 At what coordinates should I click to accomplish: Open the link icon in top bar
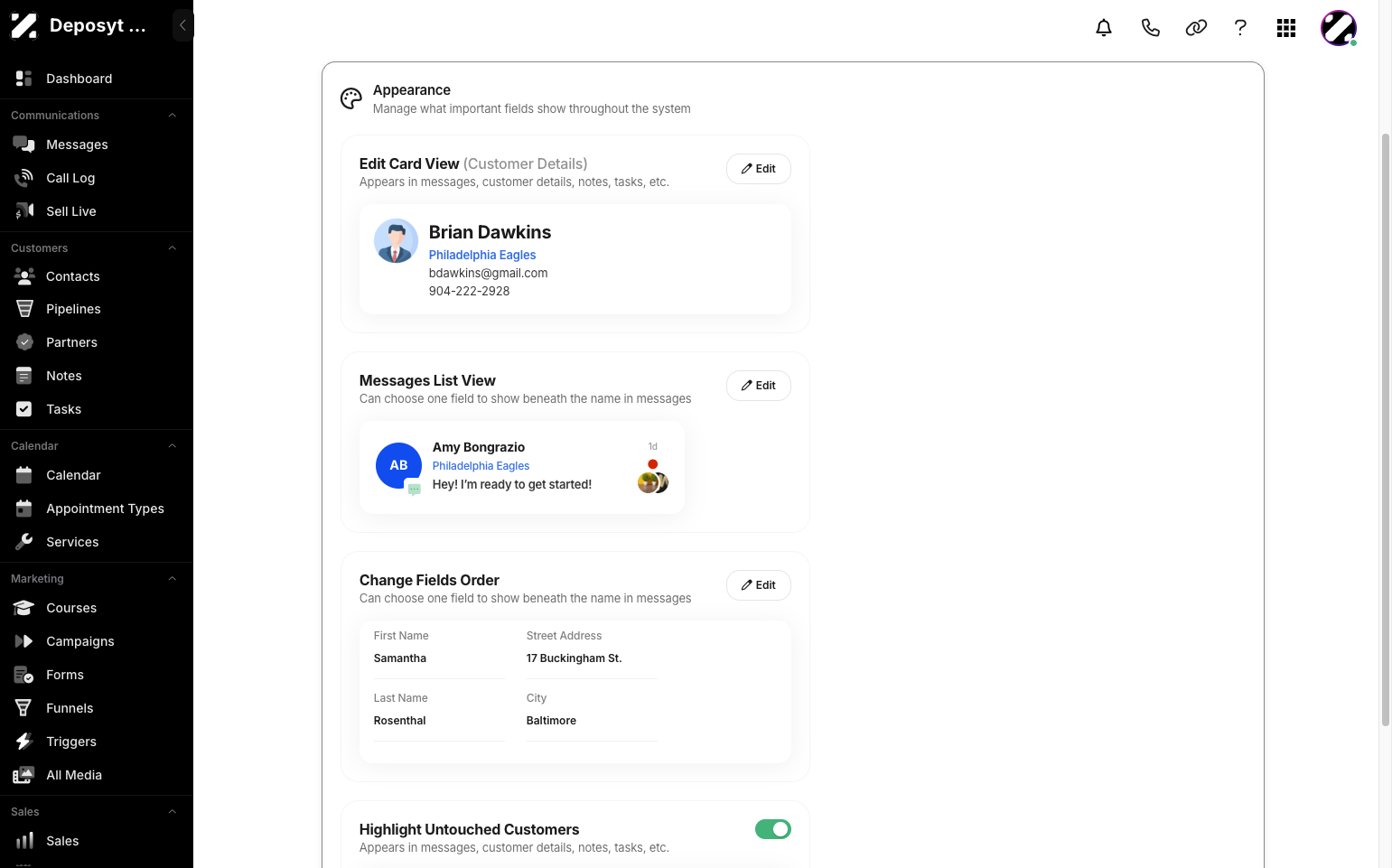1196,28
